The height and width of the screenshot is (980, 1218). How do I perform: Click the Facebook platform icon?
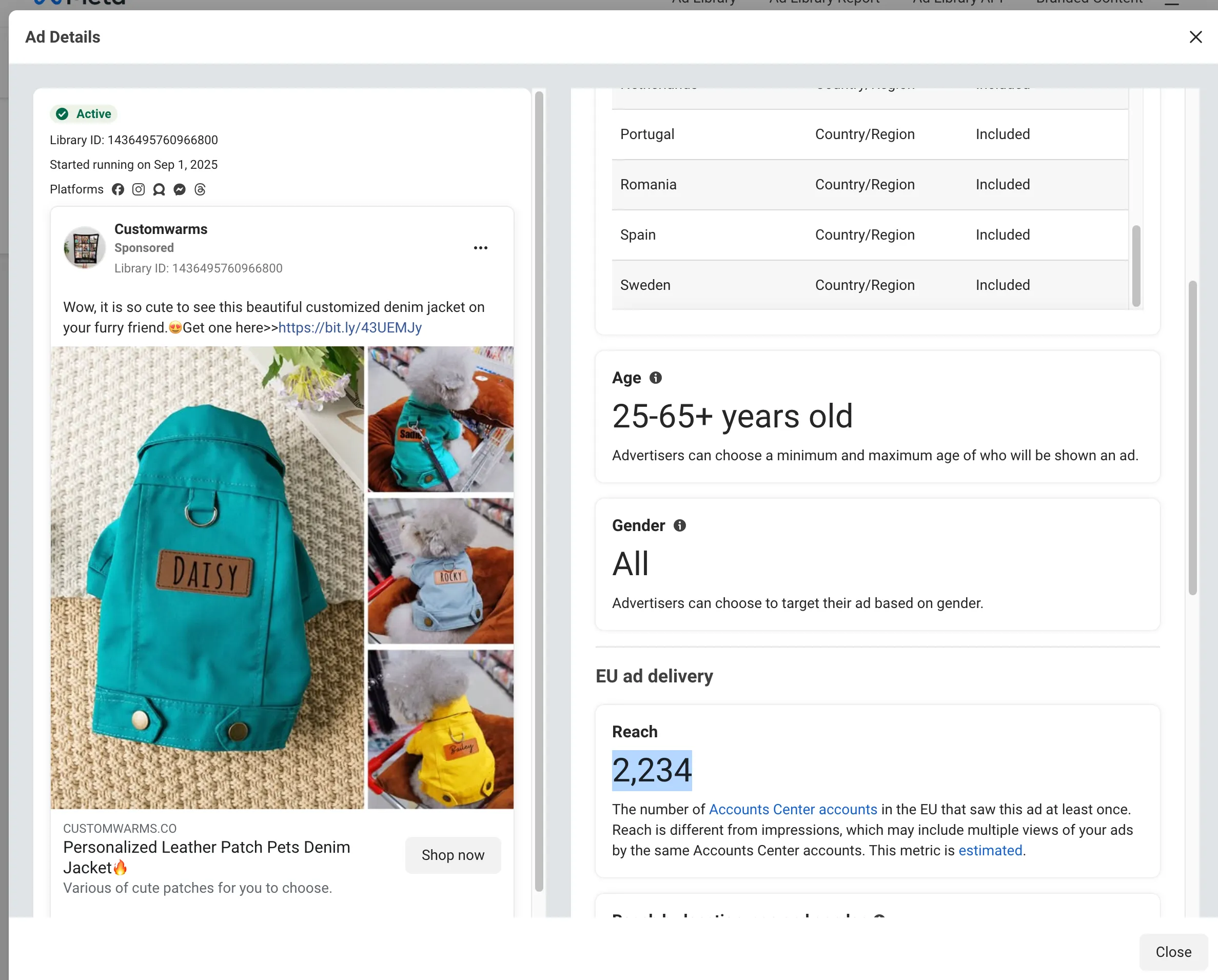coord(117,189)
